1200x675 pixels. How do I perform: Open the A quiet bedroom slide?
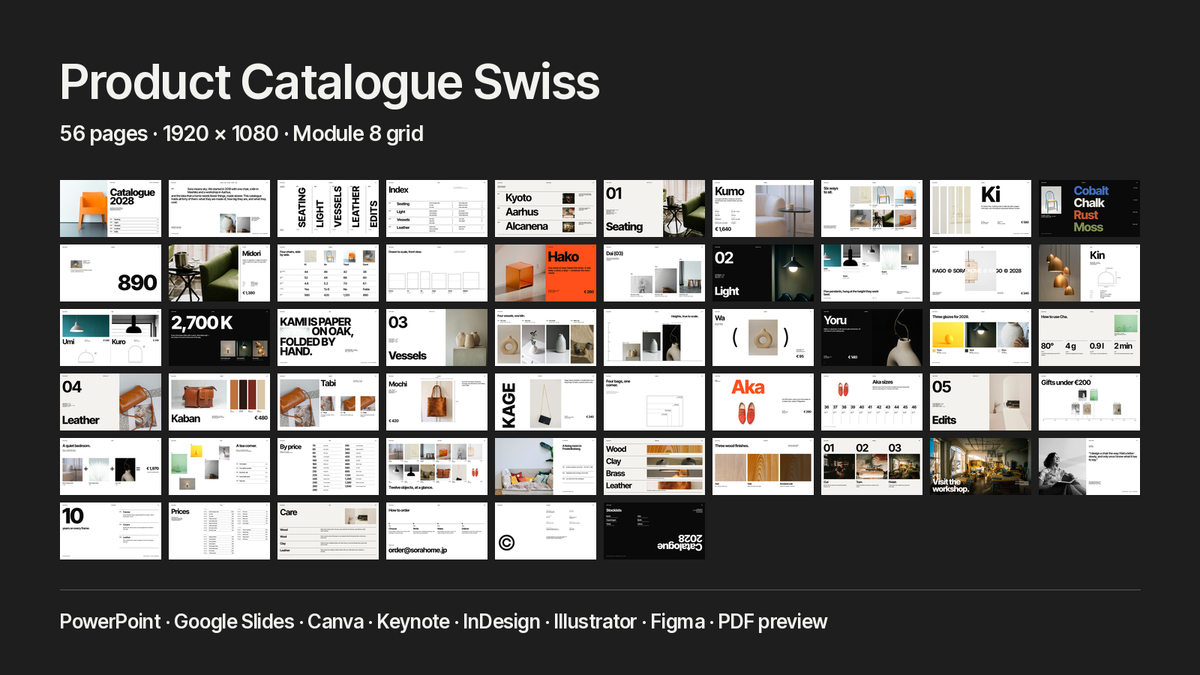(x=110, y=466)
